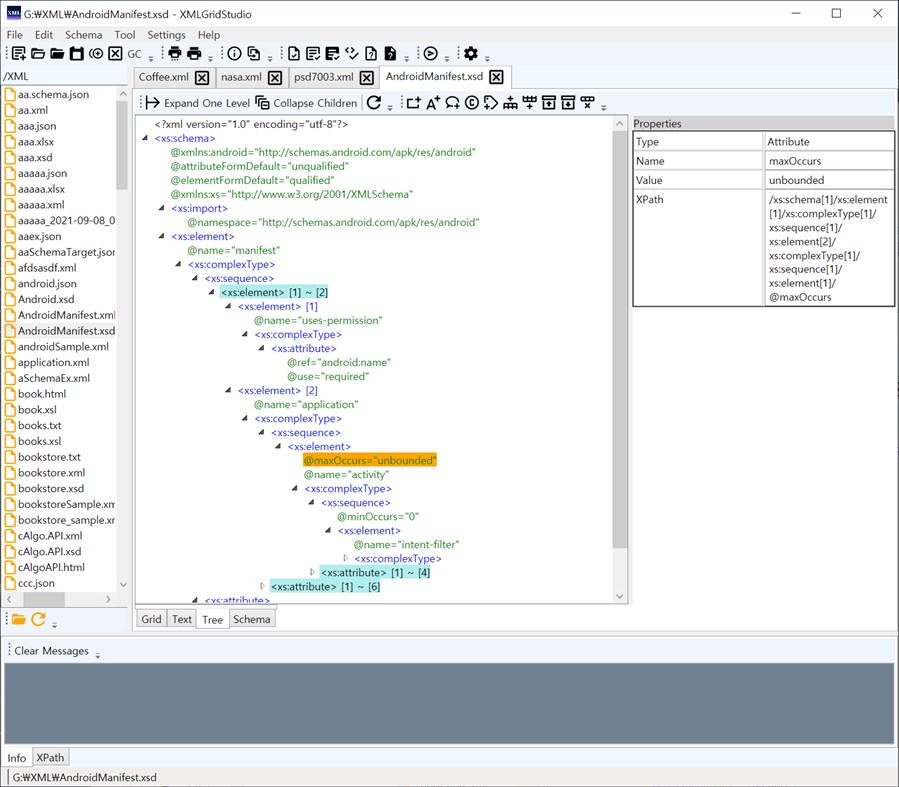The width and height of the screenshot is (899, 787).
Task: Click Expand One Level button
Action: point(197,103)
